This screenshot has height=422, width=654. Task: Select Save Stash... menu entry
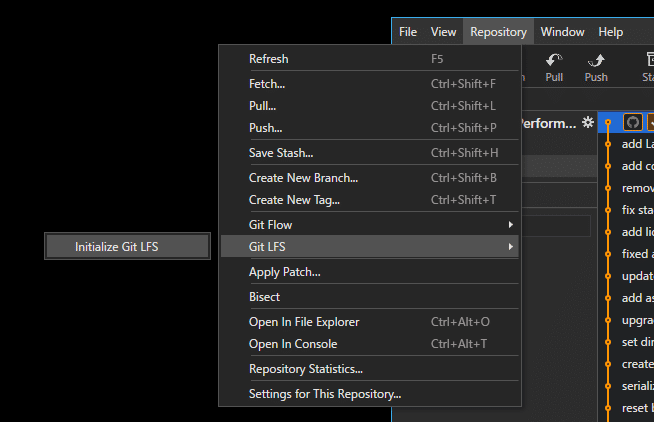pos(281,153)
